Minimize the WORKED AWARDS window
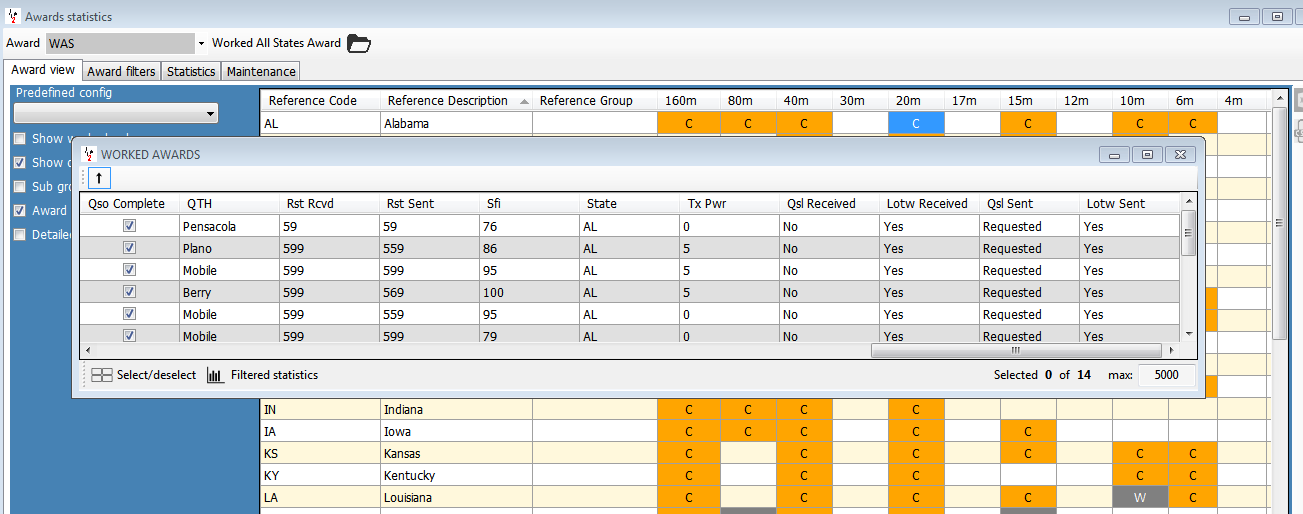Screen dimensions: 1303x514 pos(1114,154)
